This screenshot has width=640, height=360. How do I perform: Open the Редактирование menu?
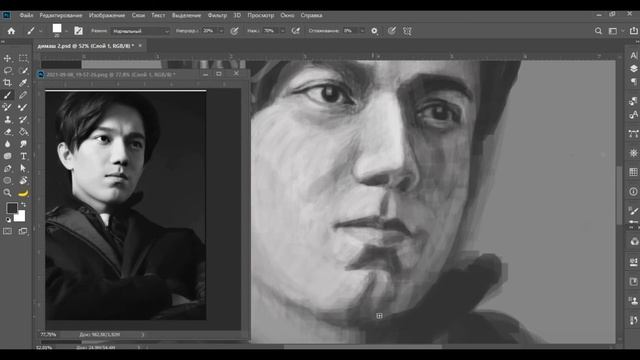pyautogui.click(x=61, y=16)
